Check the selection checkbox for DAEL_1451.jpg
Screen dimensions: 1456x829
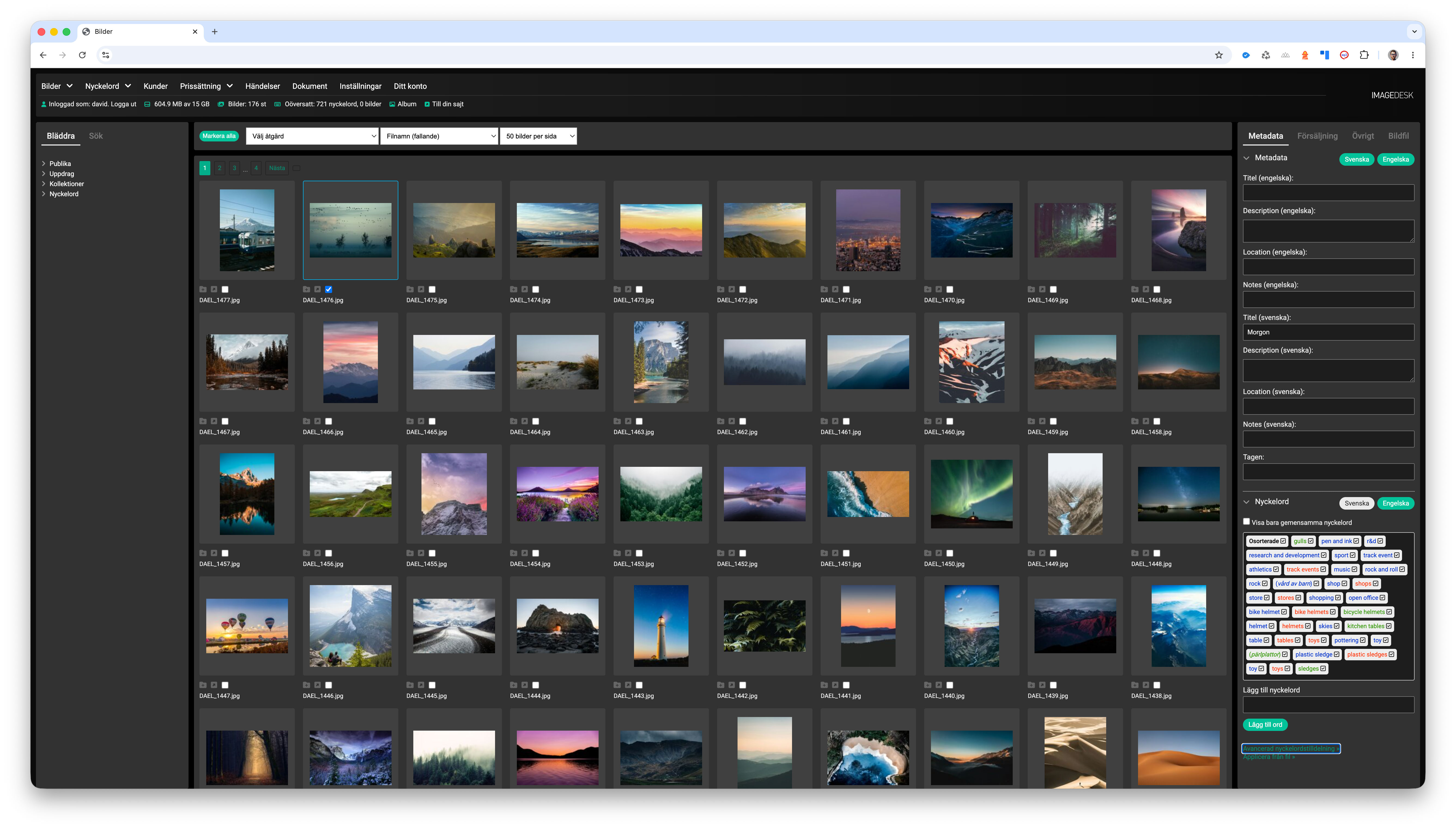pos(847,553)
